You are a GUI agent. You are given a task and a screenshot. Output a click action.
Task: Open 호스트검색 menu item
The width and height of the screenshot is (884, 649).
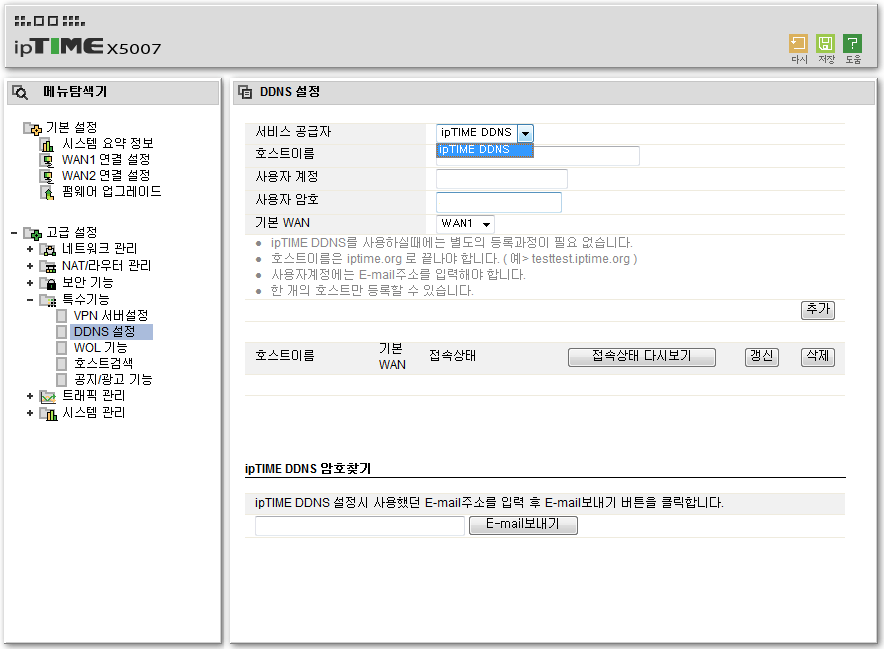coord(103,364)
